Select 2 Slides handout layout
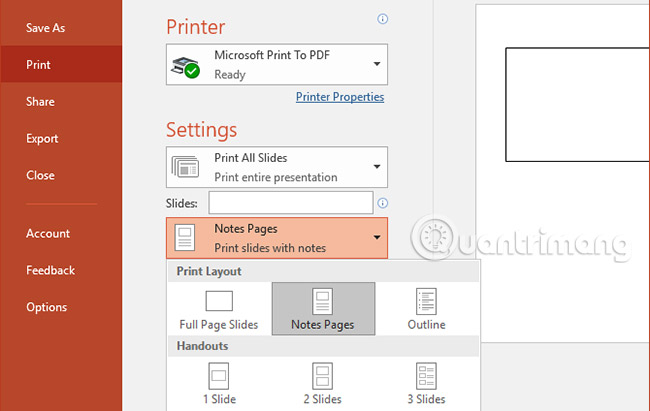 (323, 384)
